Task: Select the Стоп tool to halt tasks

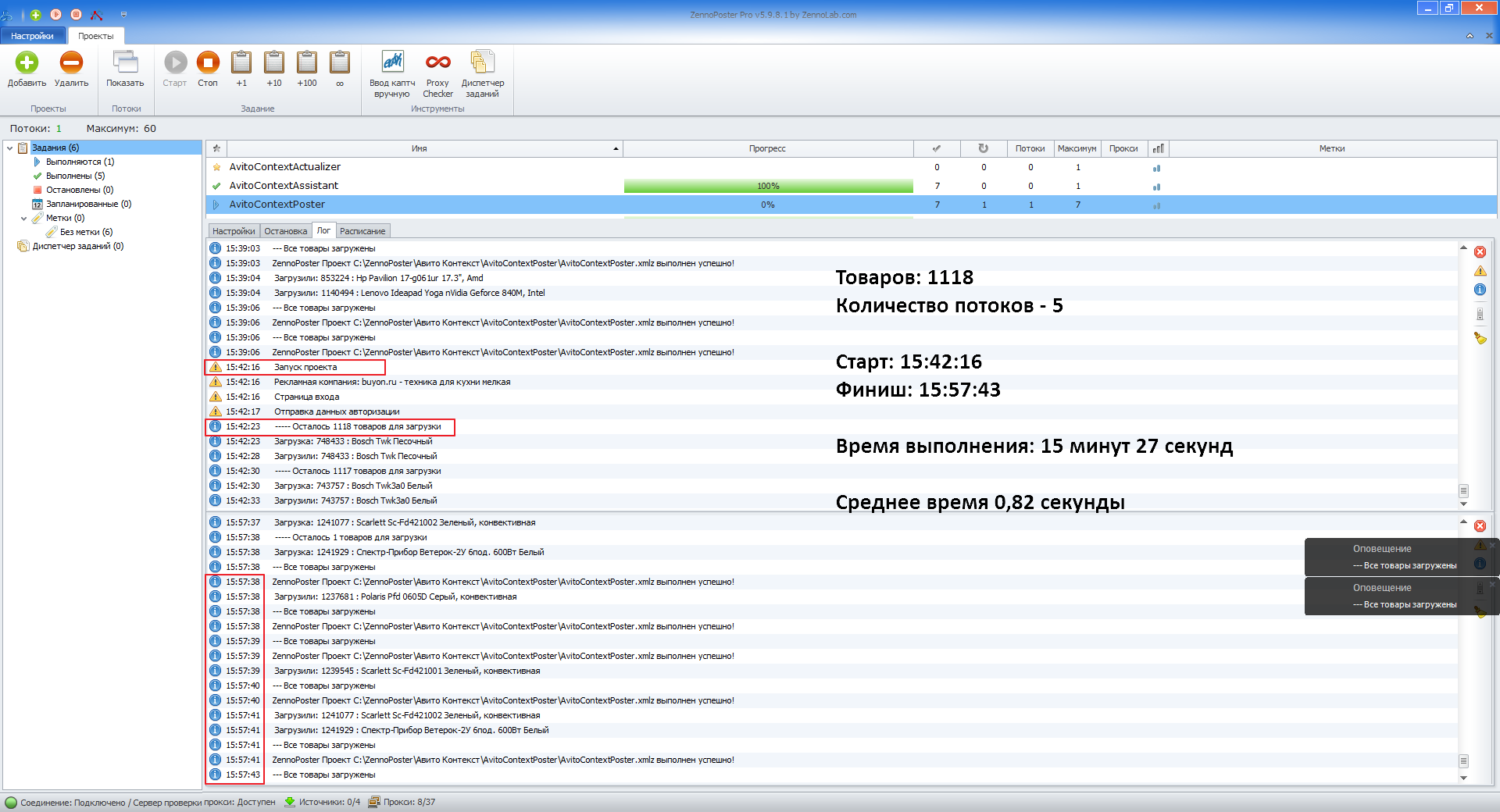Action: click(x=207, y=69)
